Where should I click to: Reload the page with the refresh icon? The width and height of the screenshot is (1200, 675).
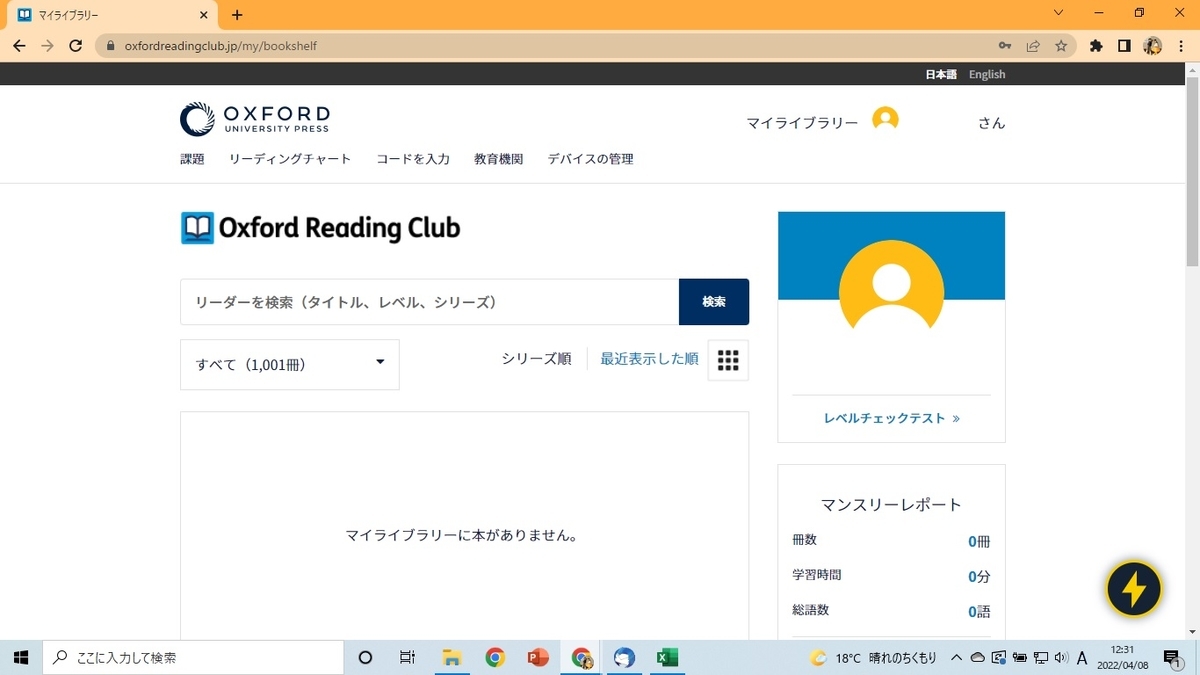pyautogui.click(x=75, y=45)
